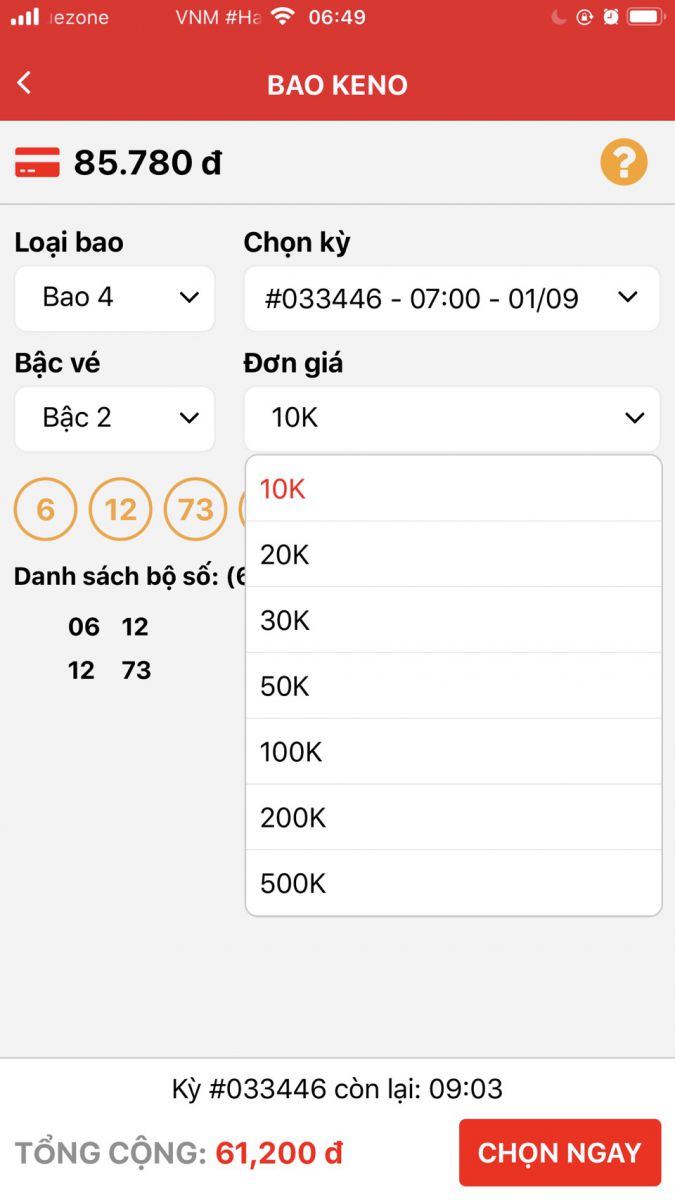Viewport: 675px width, 1200px height.
Task: Choose the 20K price option
Action: coord(453,554)
